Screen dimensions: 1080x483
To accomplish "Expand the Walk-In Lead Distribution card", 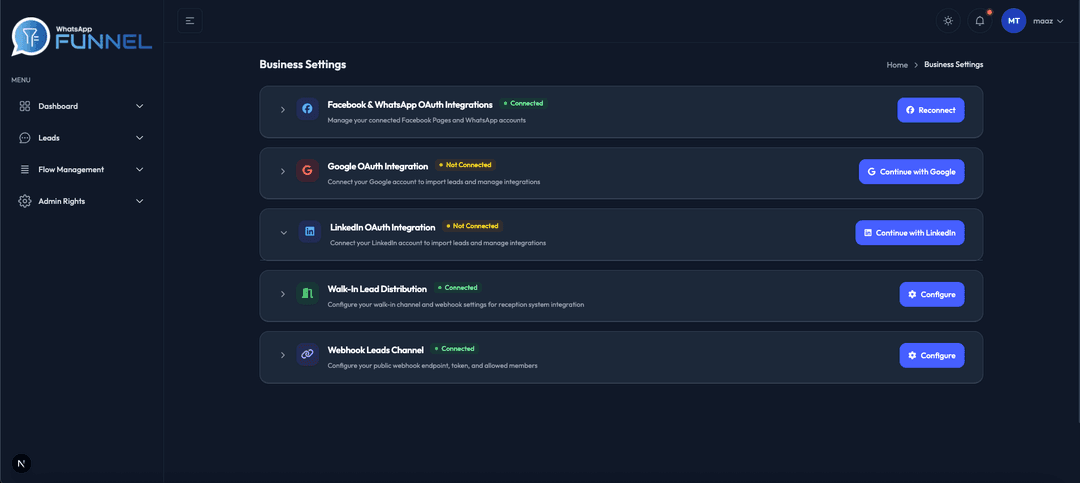I will tap(282, 294).
